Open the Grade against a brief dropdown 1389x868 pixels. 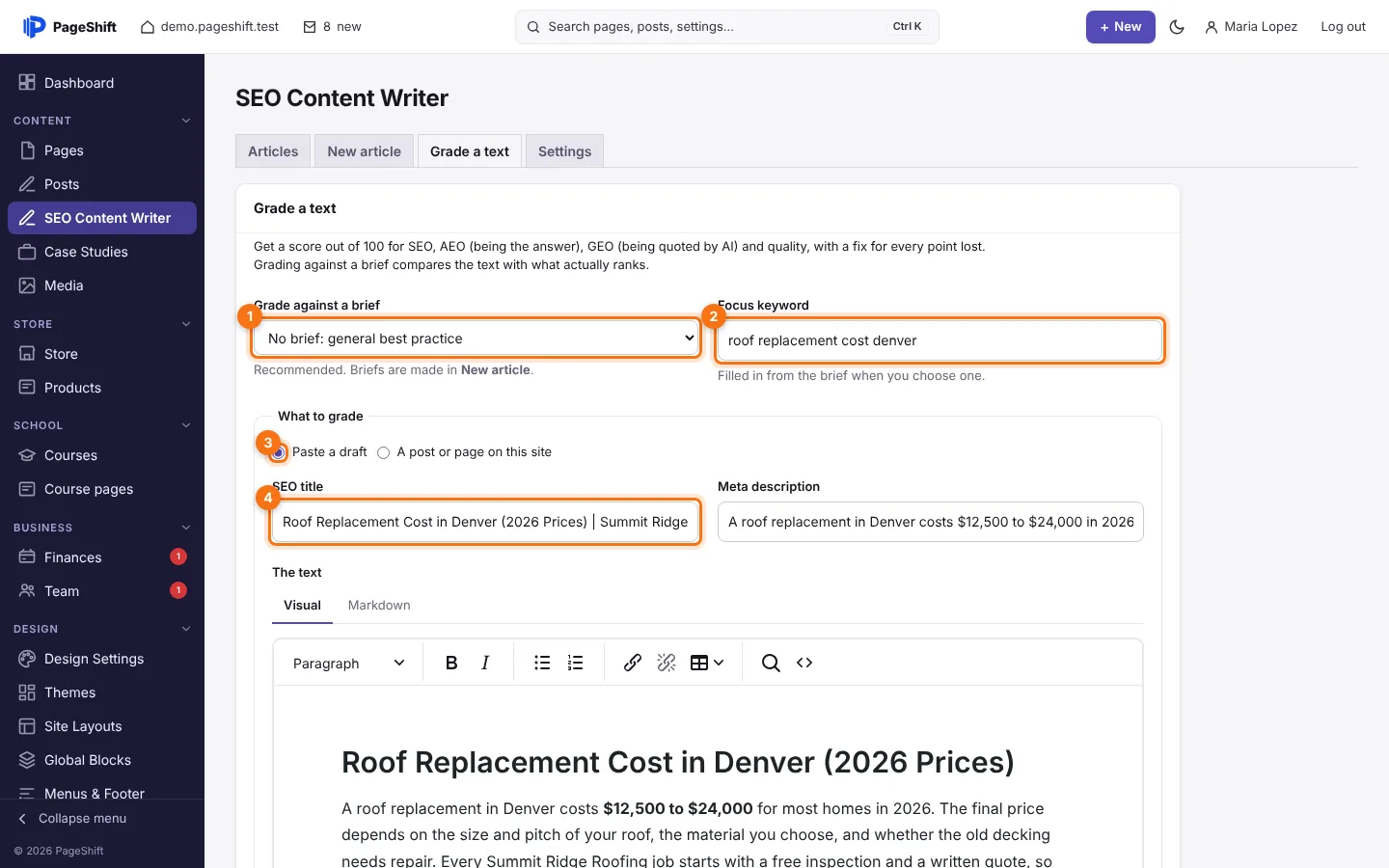click(477, 339)
